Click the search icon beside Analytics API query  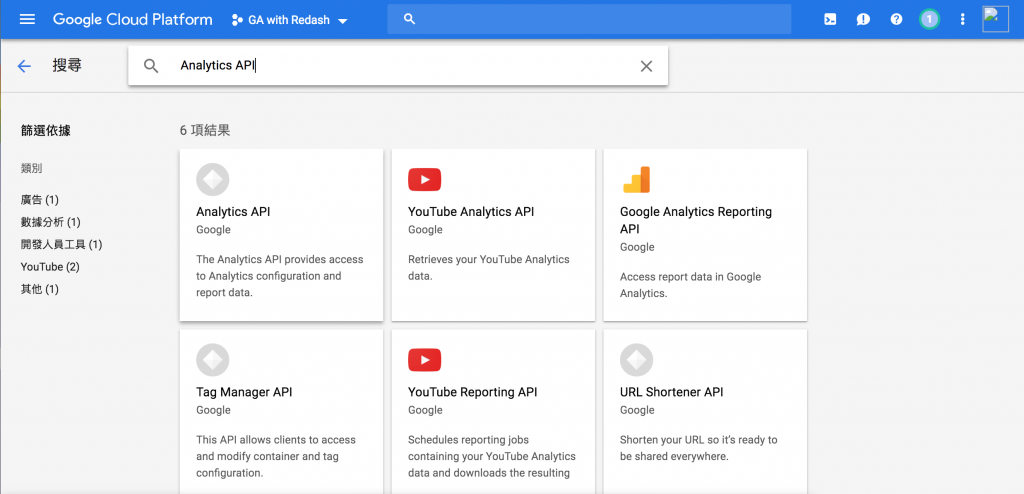(x=151, y=66)
